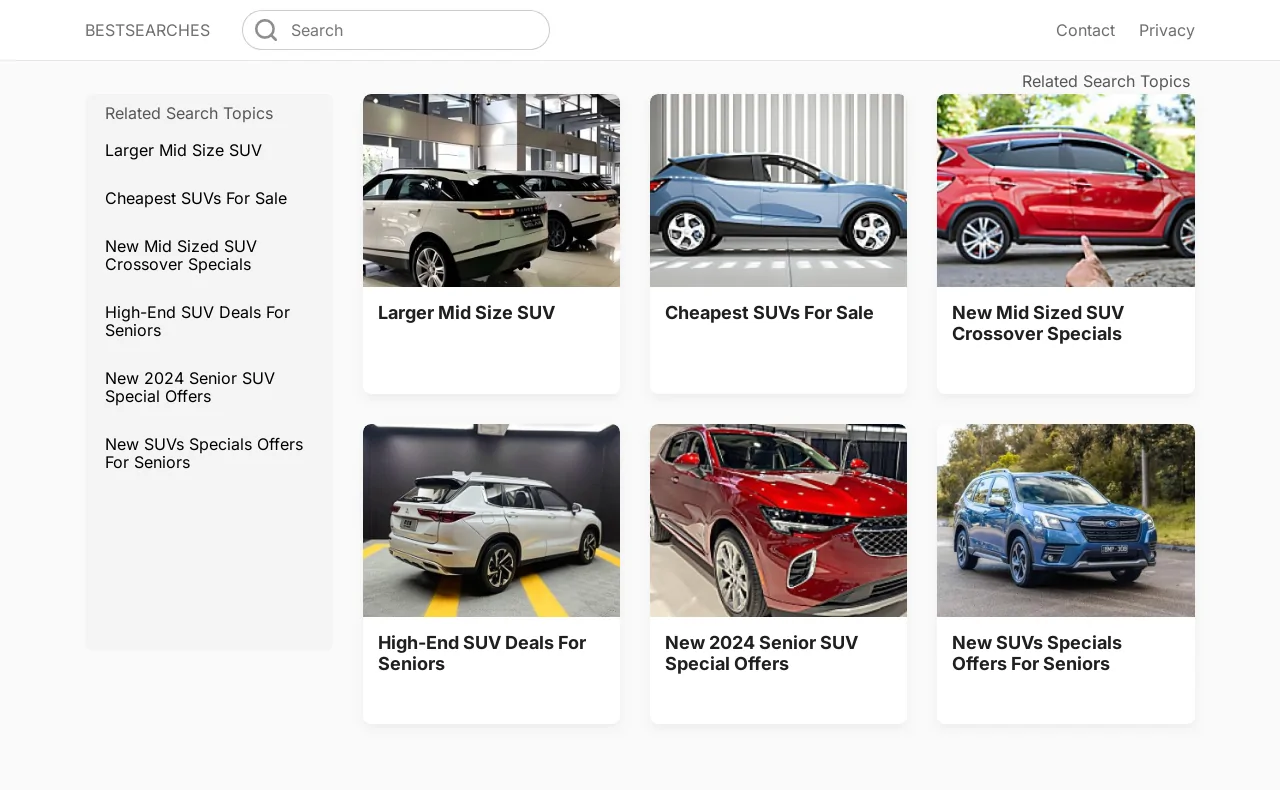Screen dimensions: 1280x790
Task: Click the Cheapest SUVs For Sale card title
Action: pos(769,313)
